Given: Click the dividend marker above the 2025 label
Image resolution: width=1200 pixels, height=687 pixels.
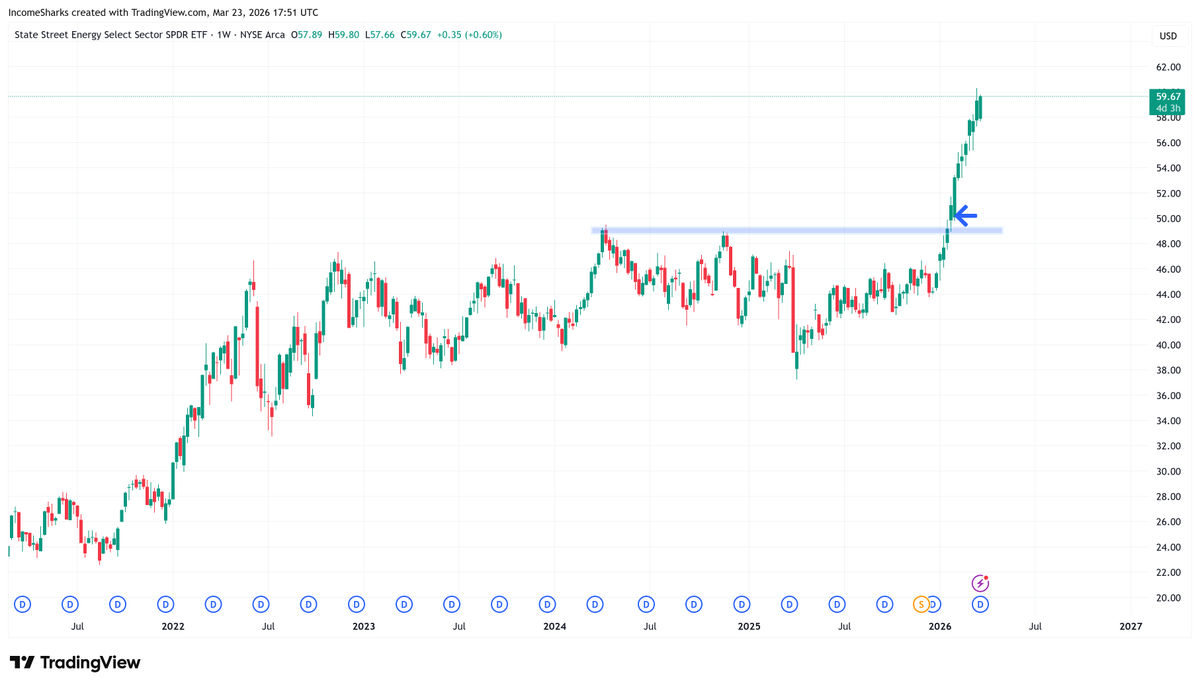Looking at the screenshot, I should click(742, 604).
